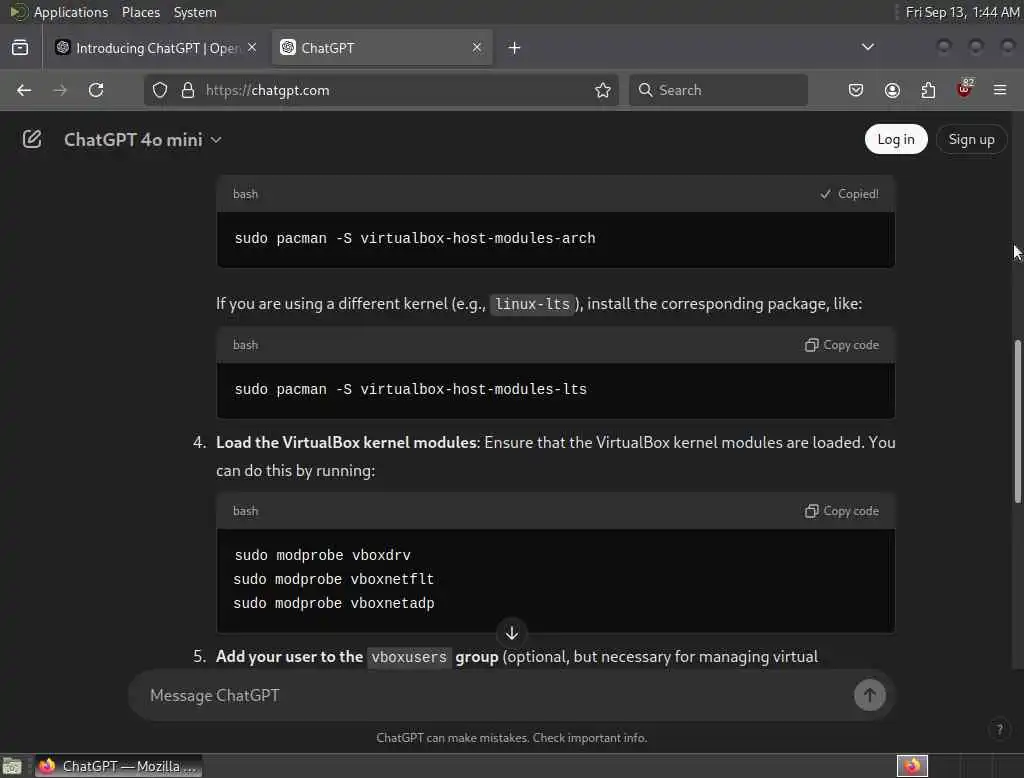Copy the modprobe commands code block

[842, 511]
